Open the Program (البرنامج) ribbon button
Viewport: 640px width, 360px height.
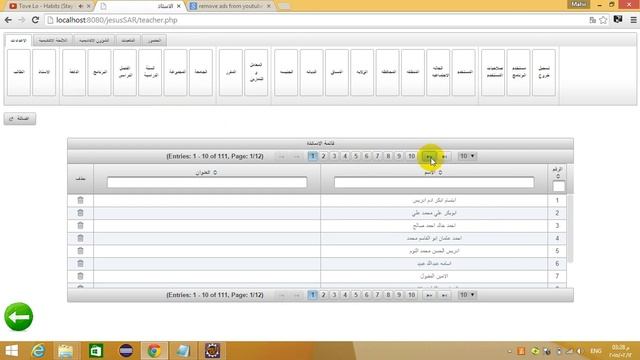pyautogui.click(x=100, y=72)
